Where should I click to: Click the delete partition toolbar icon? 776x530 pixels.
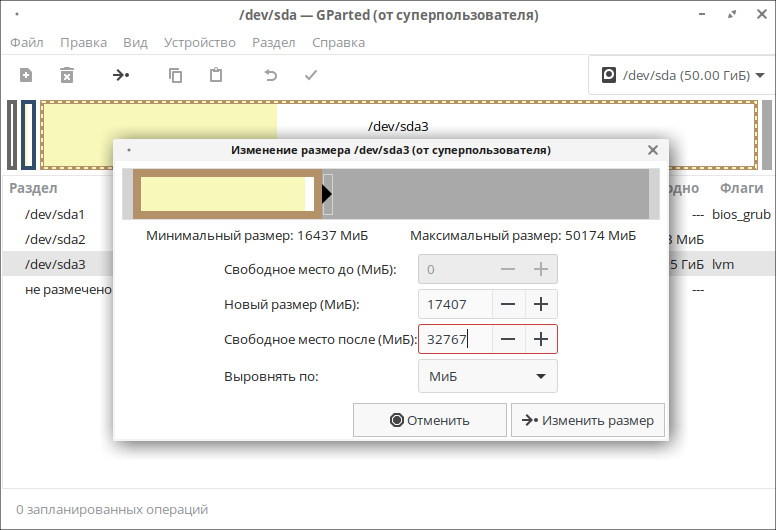tap(67, 75)
